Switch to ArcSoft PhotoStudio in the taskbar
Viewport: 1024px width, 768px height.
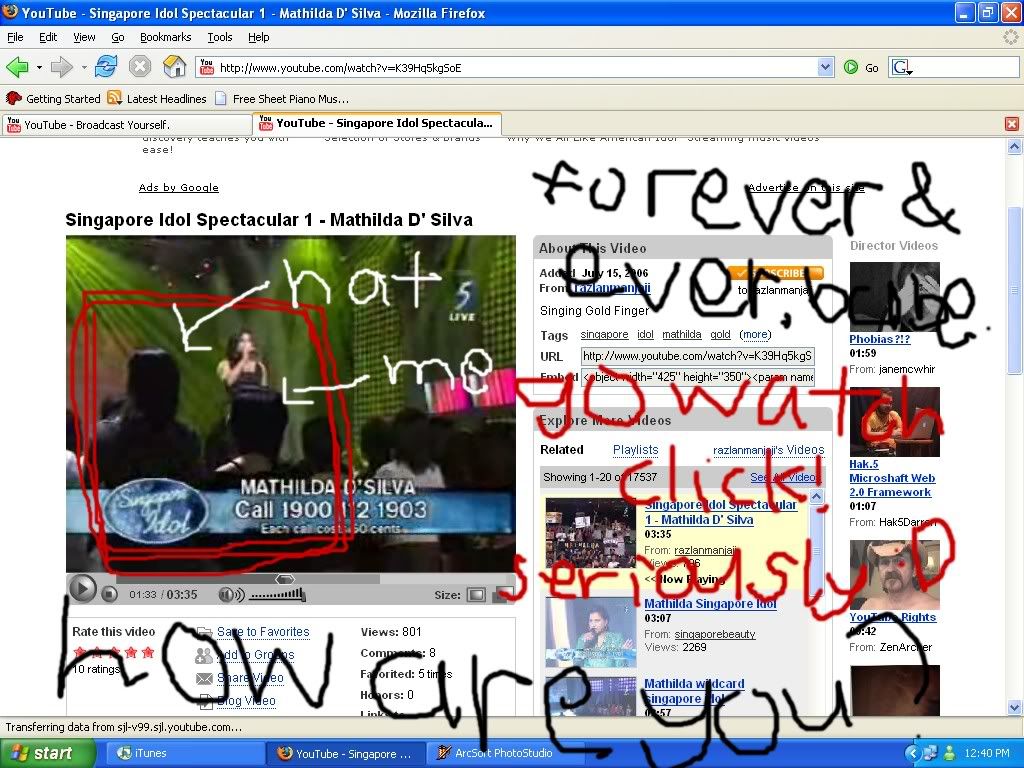coord(503,754)
